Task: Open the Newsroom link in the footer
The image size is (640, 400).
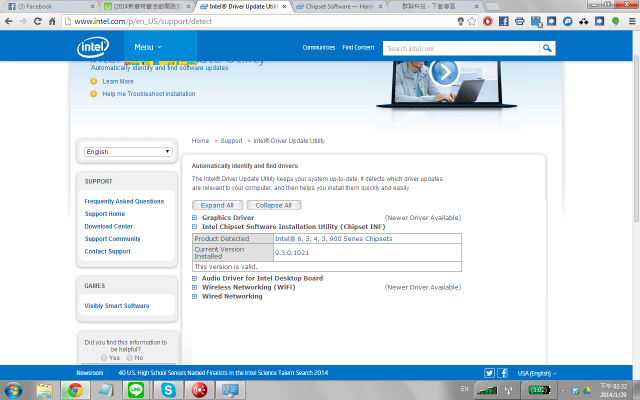Action: coord(89,373)
